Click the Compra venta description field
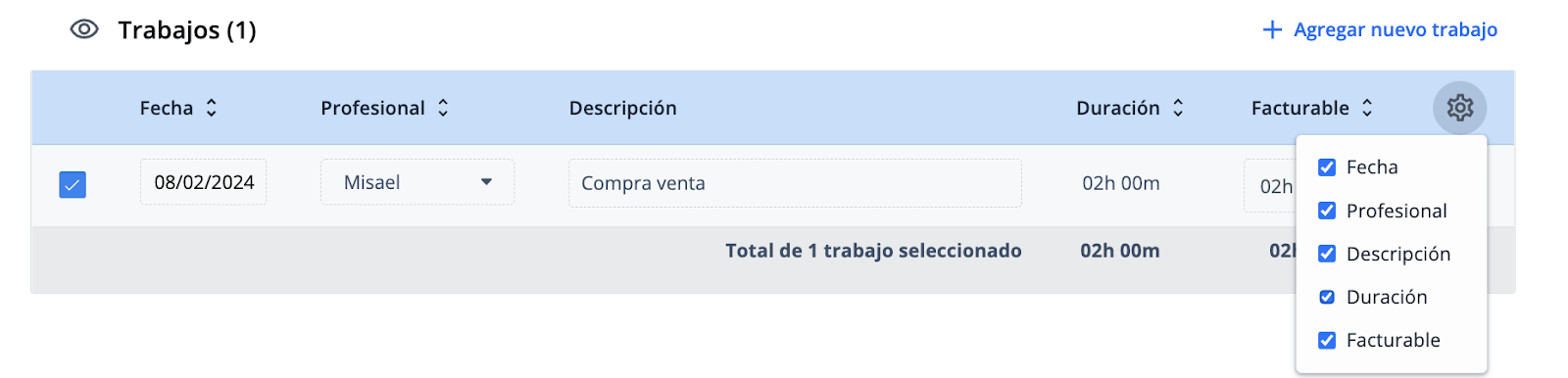The width and height of the screenshot is (1568, 378). pyautogui.click(x=795, y=183)
